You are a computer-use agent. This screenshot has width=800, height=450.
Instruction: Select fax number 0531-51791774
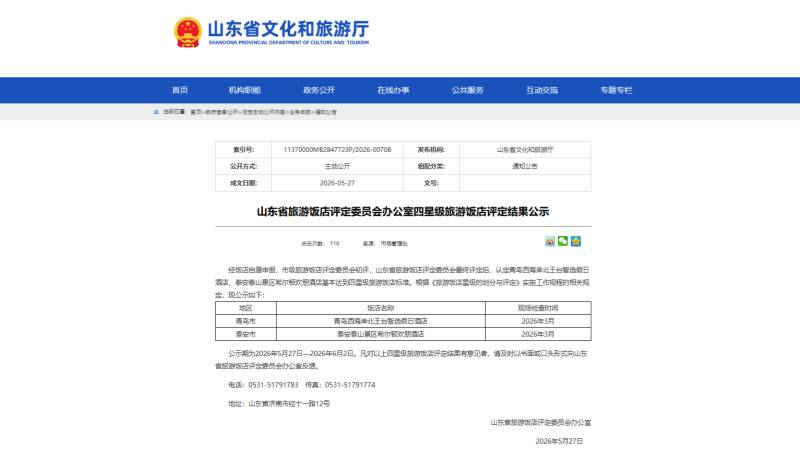pos(350,385)
